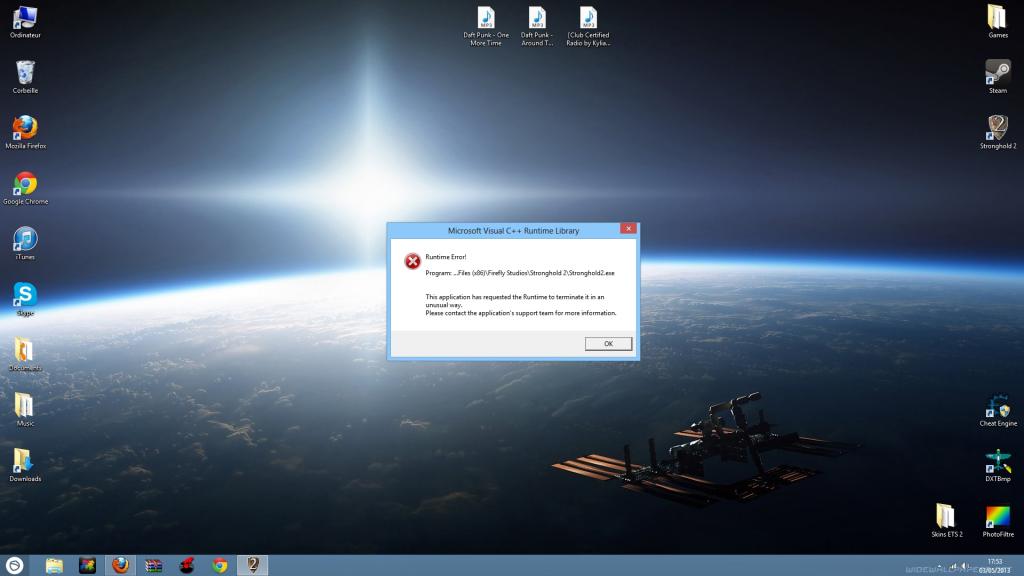Select the Ordinateur desktop icon

pyautogui.click(x=25, y=22)
